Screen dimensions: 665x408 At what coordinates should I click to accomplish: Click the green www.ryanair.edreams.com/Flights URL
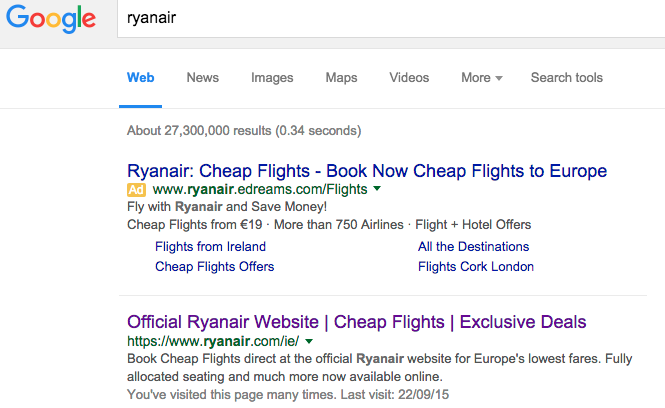point(260,189)
